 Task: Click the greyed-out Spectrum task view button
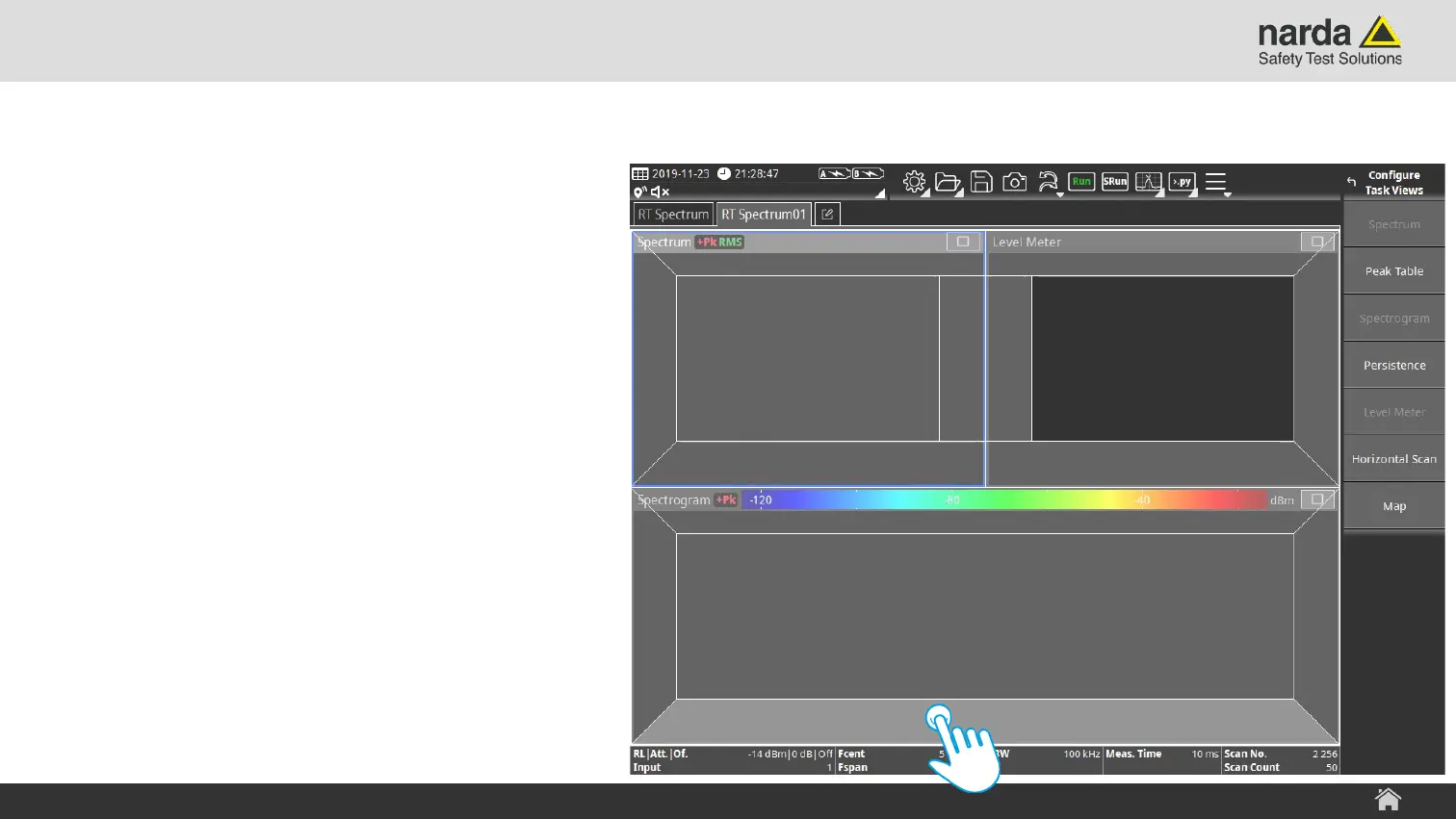pos(1394,224)
